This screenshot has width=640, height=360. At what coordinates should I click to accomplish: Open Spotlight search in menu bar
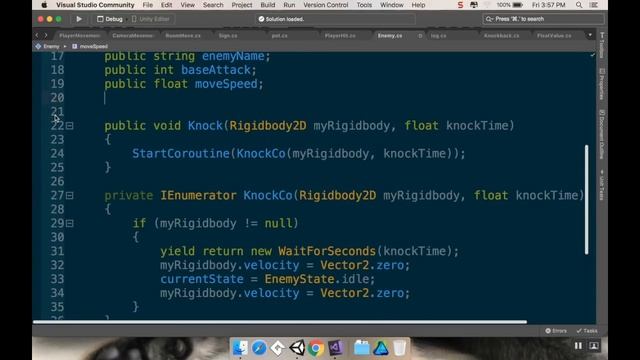point(579,5)
